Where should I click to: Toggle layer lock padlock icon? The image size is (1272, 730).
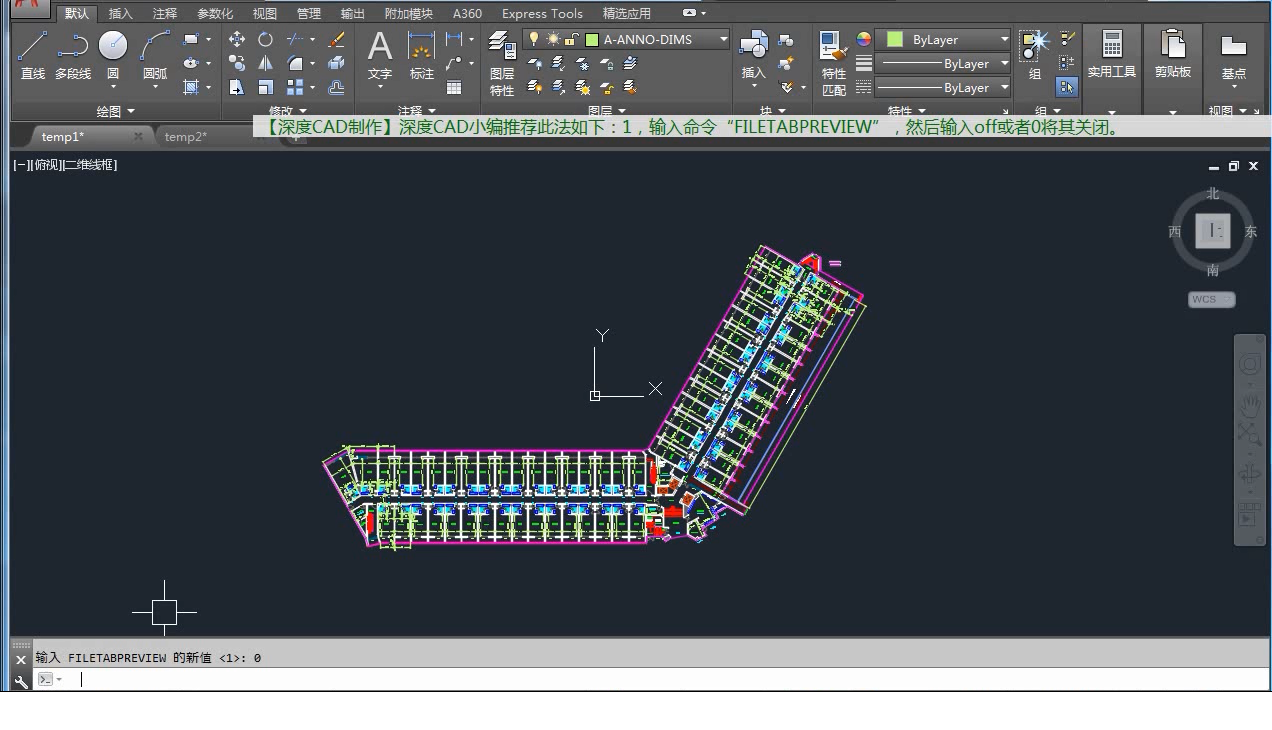(571, 39)
